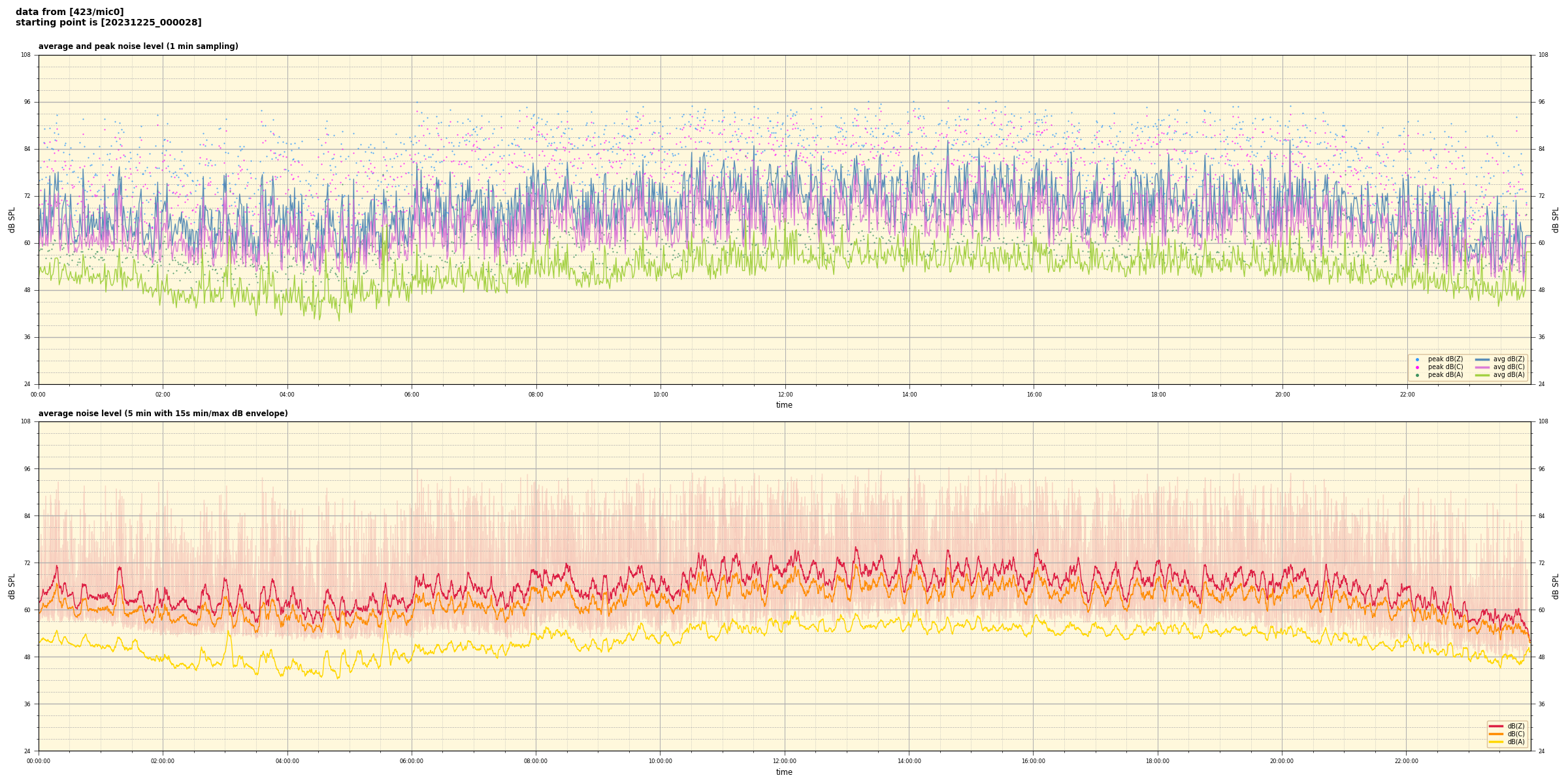Screen dimensions: 1568x784
Task: Select avg dB(Z) legend line swatch
Action: click(1482, 359)
